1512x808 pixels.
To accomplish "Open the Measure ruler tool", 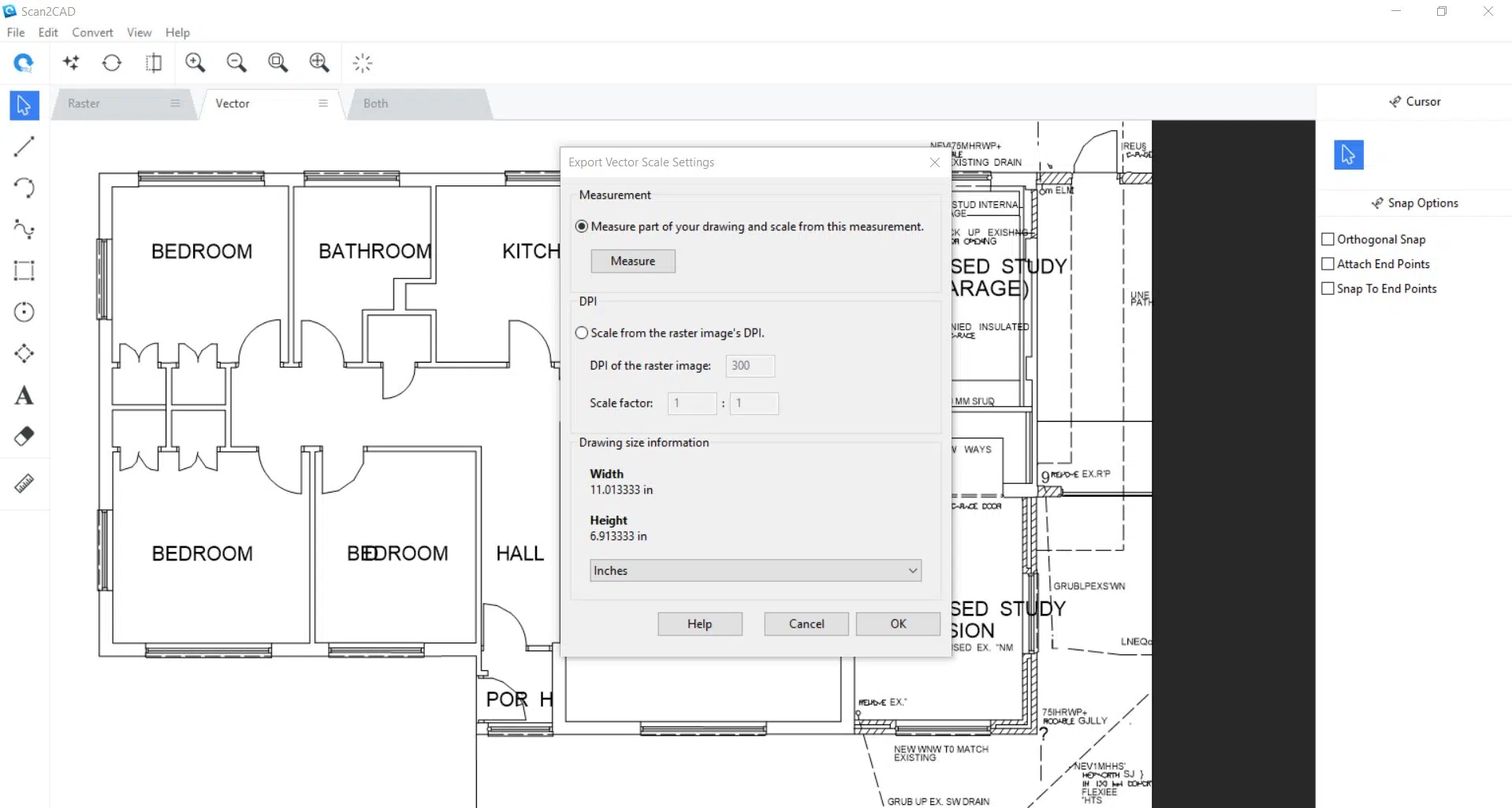I will pos(24,483).
